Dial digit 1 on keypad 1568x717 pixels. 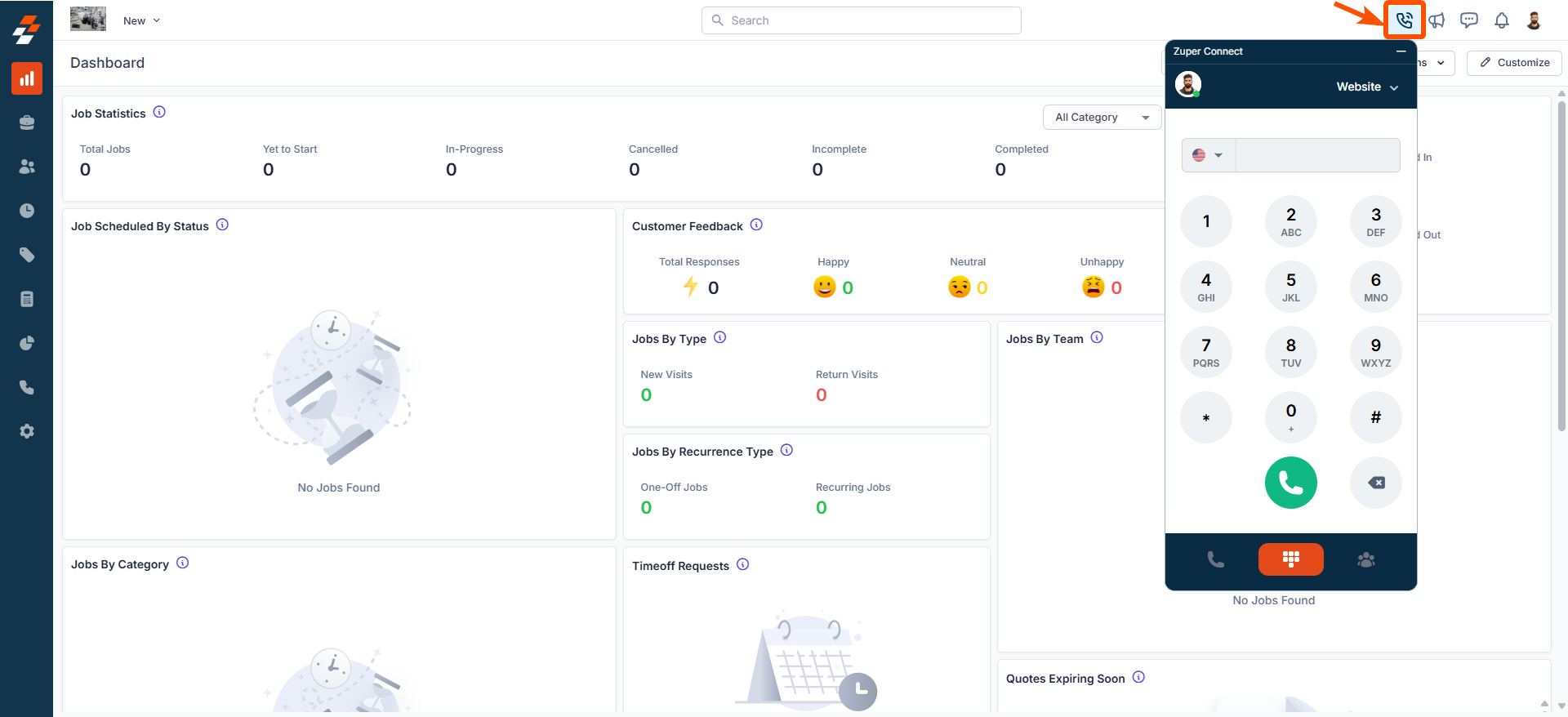(1206, 221)
